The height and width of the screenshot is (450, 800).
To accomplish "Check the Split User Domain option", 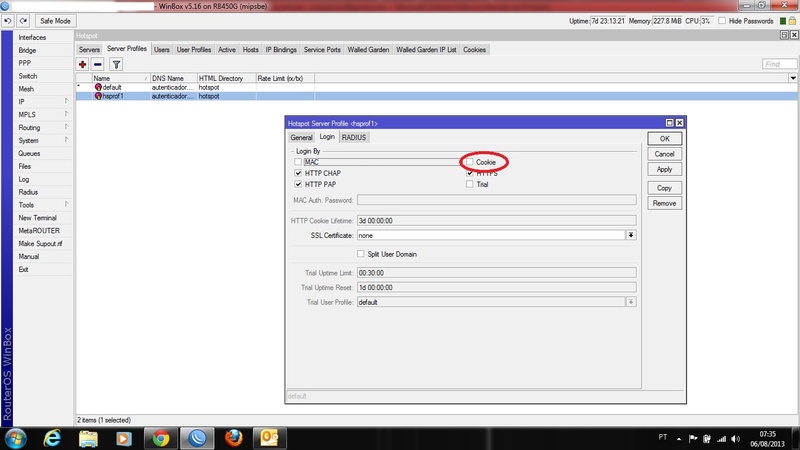I will (361, 254).
